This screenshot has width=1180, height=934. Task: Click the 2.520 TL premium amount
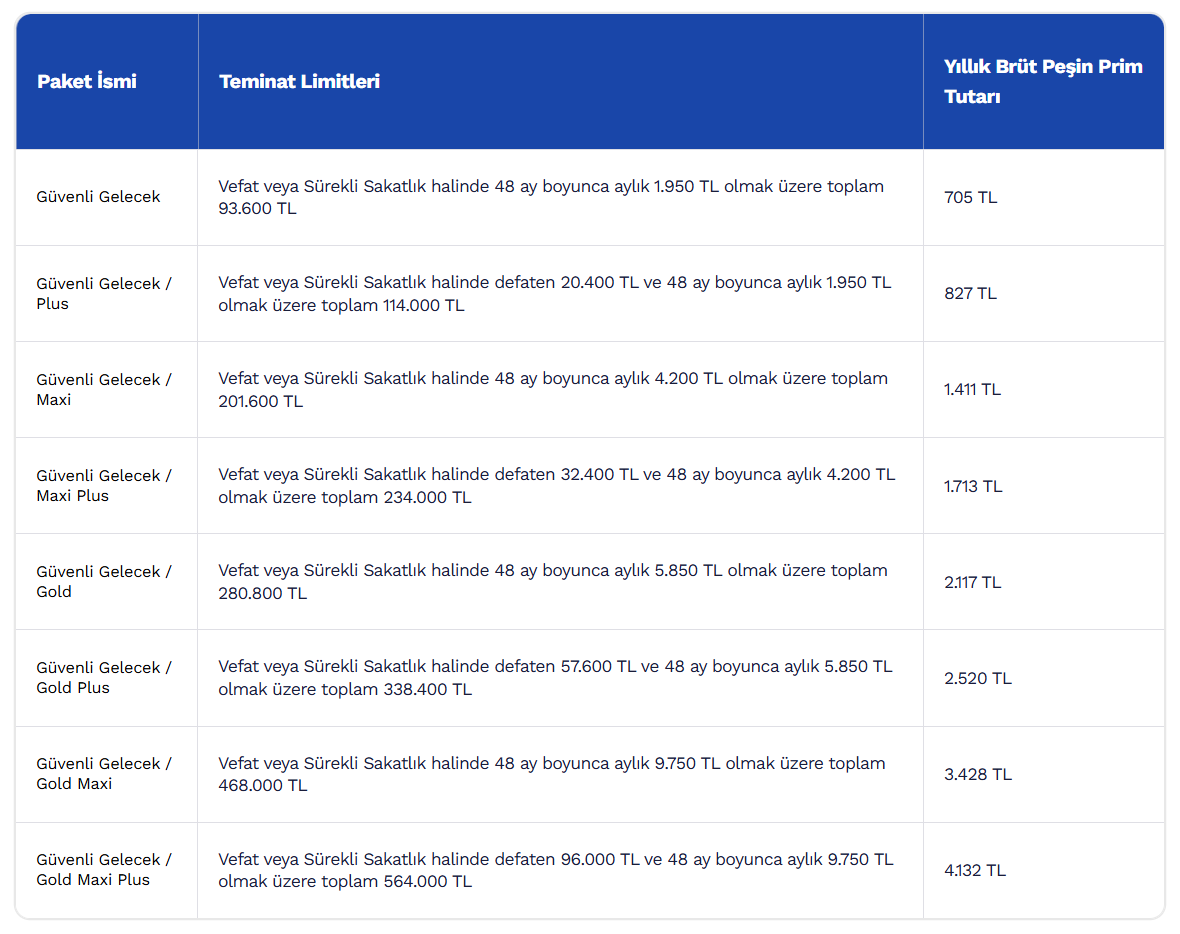pyautogui.click(x=977, y=679)
